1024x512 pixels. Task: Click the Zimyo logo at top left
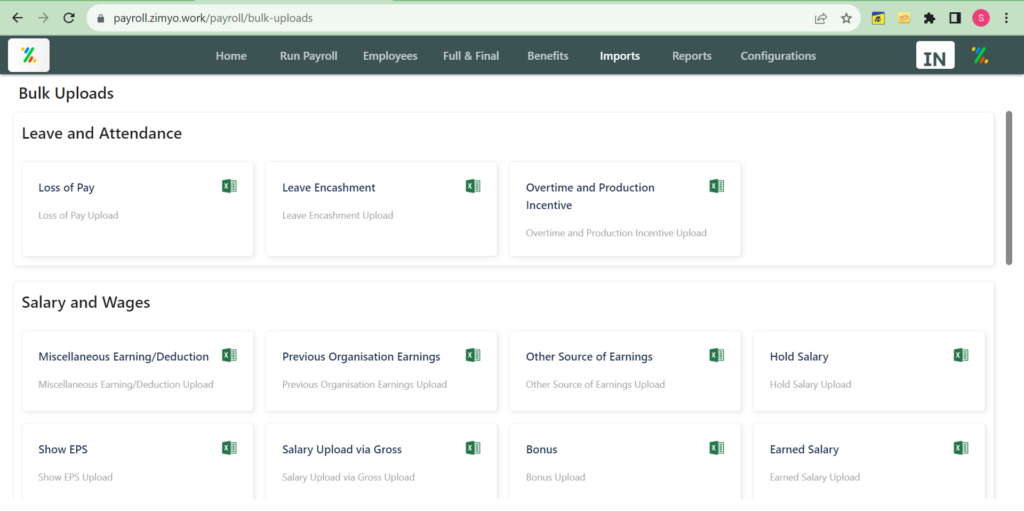29,55
